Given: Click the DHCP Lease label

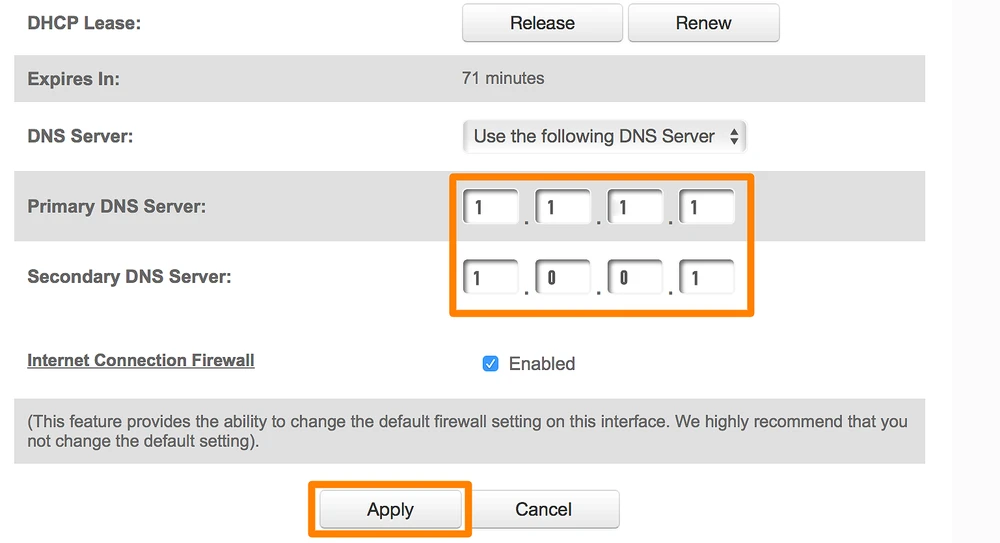Looking at the screenshot, I should 84,22.
